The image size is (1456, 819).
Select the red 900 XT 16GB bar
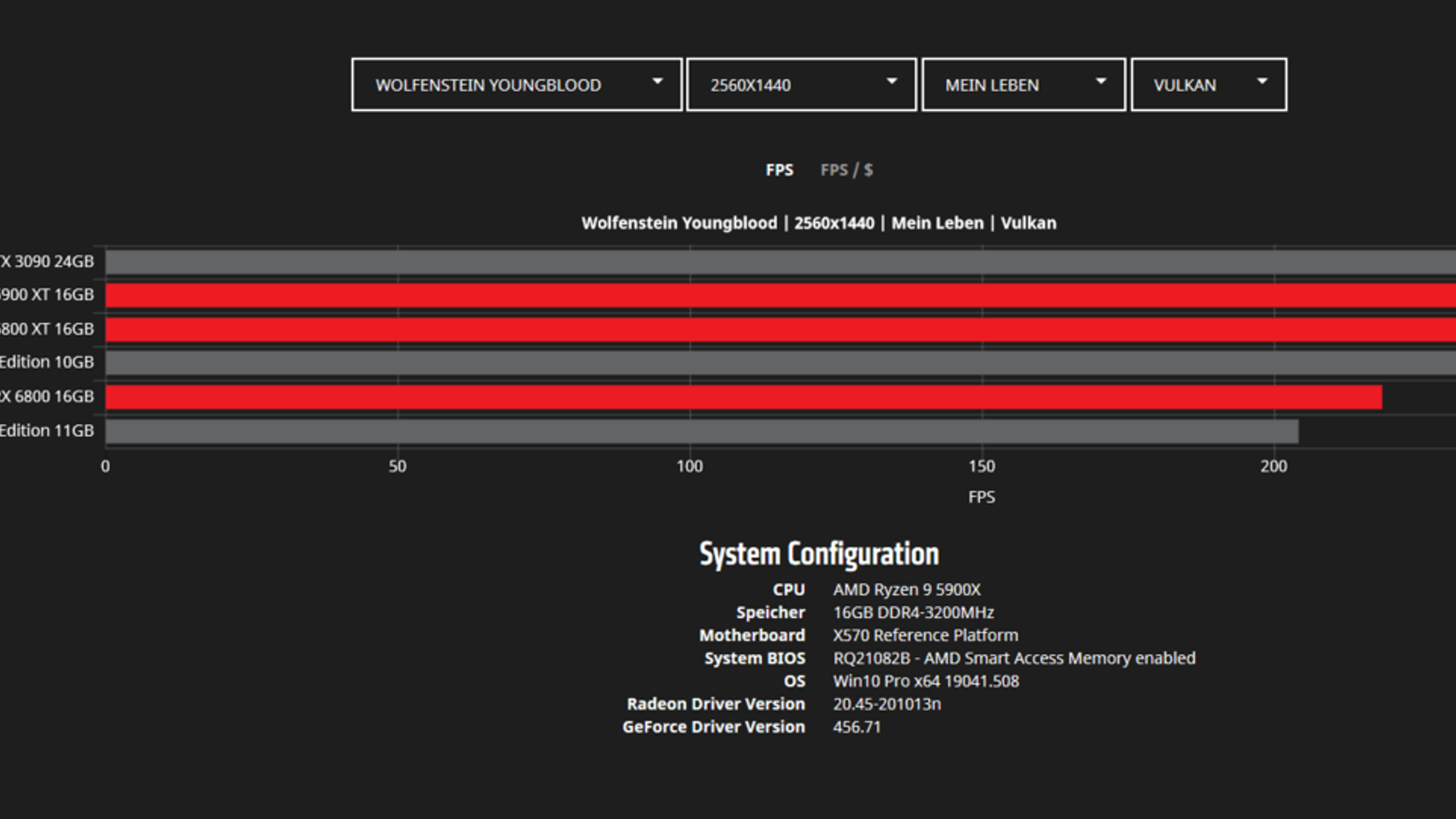point(781,295)
